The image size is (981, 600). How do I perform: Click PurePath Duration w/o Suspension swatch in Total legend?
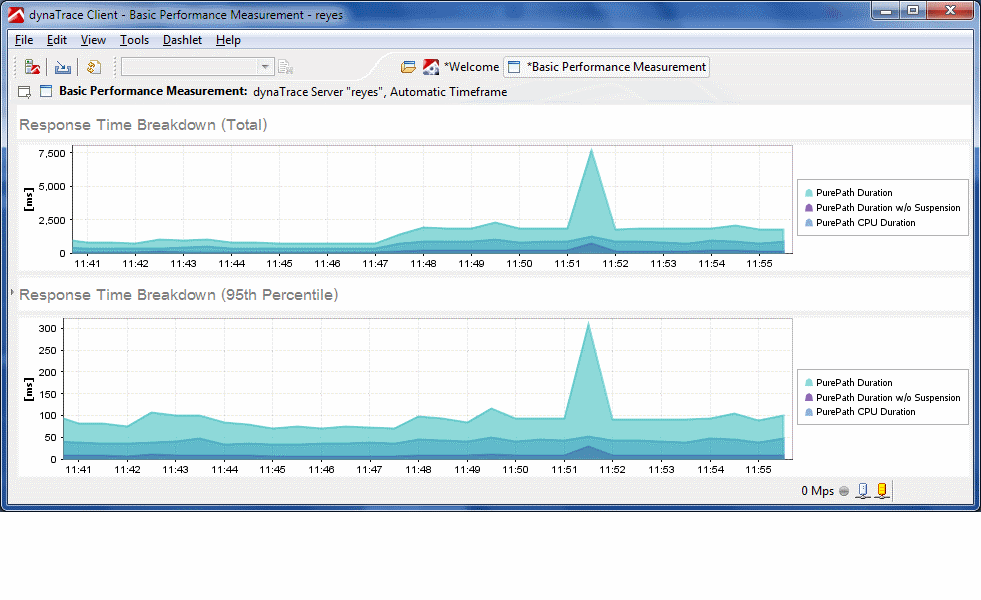point(809,208)
